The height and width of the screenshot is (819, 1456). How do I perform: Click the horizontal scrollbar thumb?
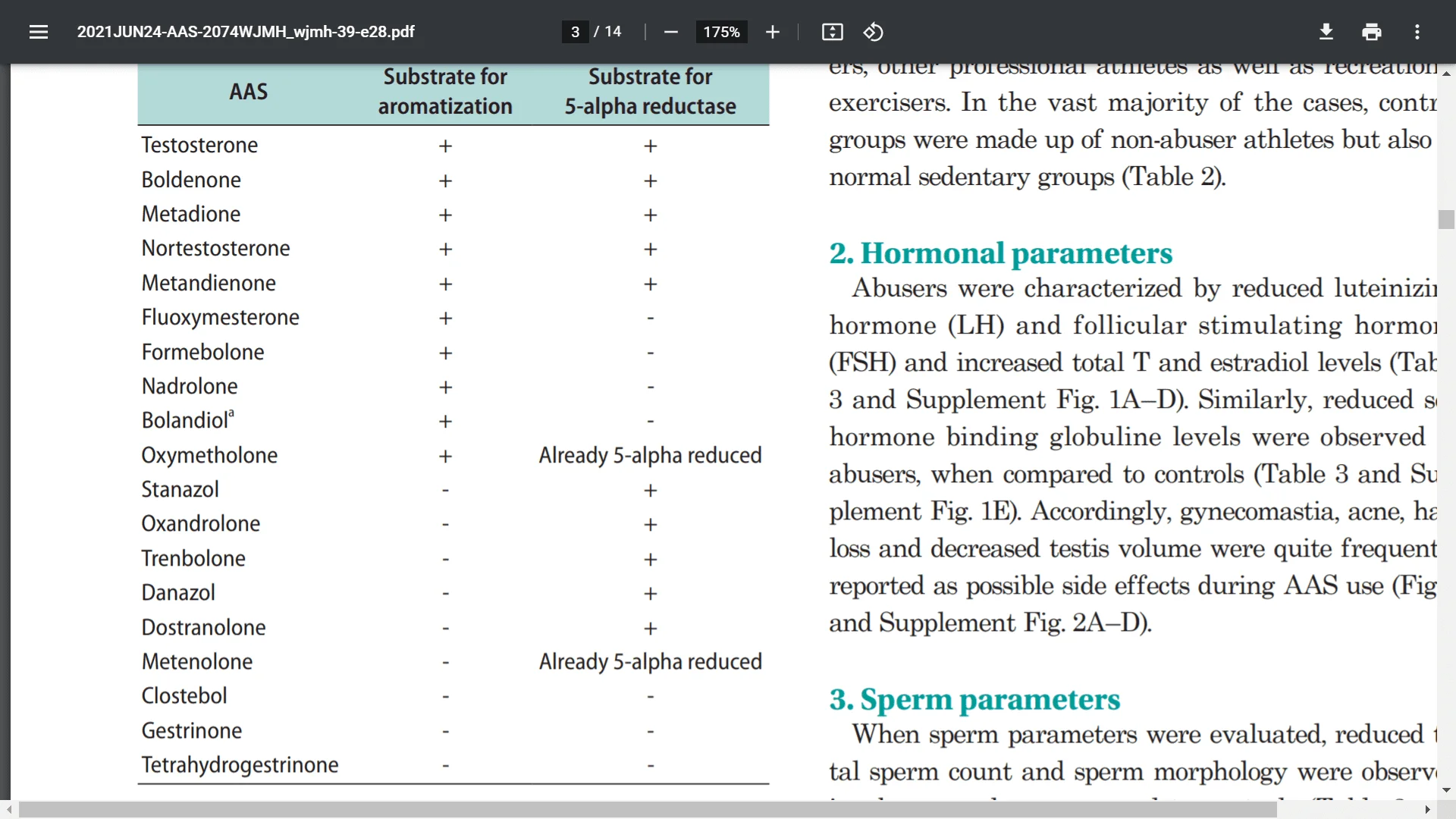[648, 810]
